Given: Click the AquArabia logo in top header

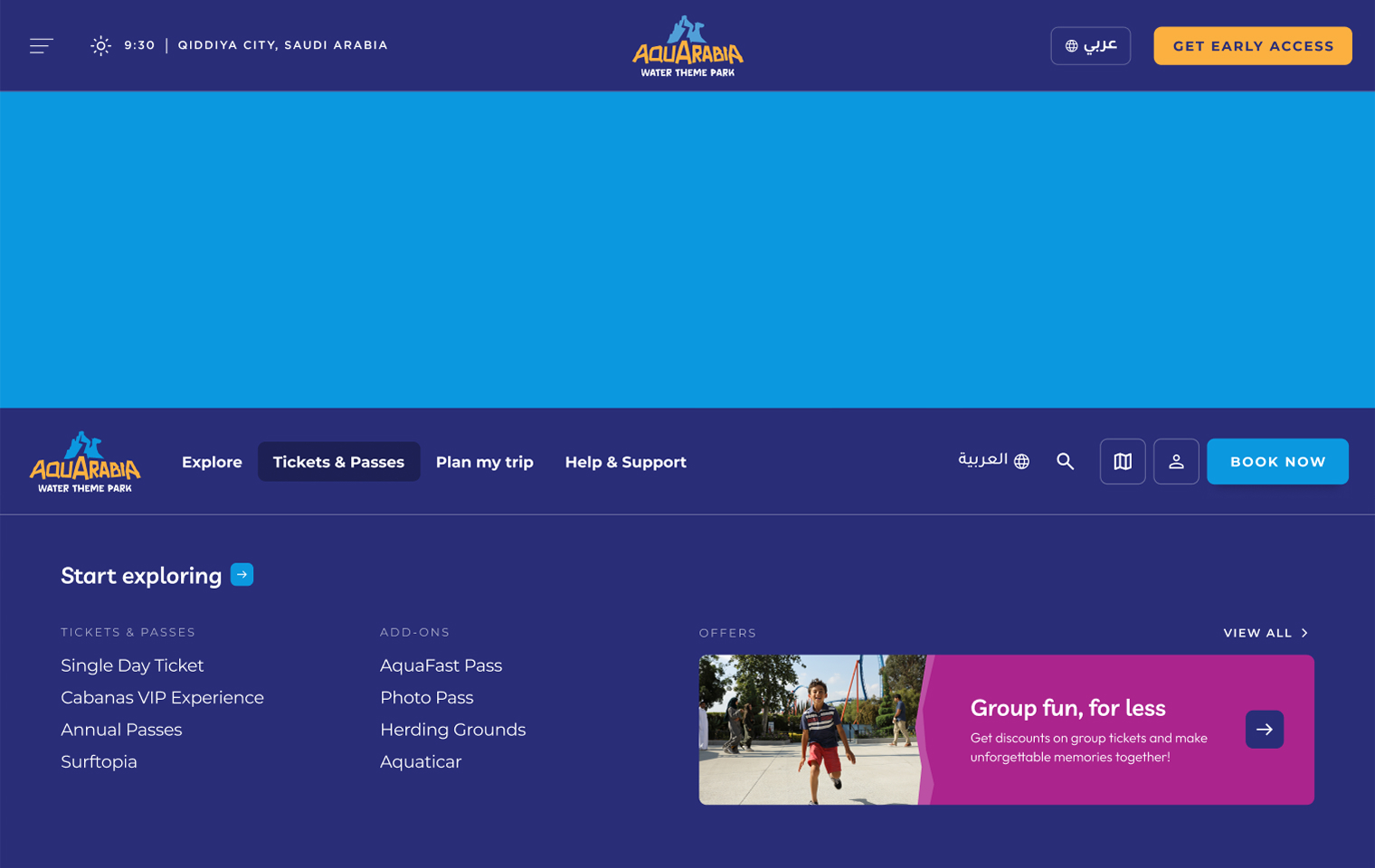Looking at the screenshot, I should pos(687,46).
